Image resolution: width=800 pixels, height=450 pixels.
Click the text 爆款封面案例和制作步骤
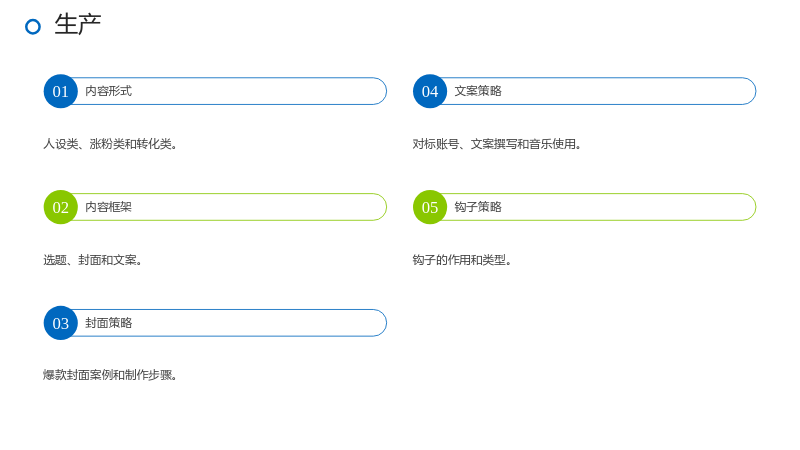pyautogui.click(x=110, y=375)
